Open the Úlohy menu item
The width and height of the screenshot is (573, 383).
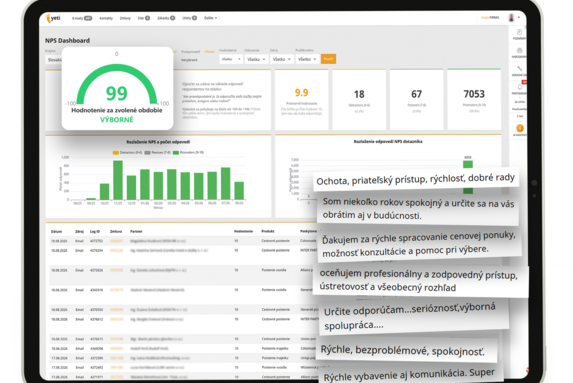tap(189, 18)
